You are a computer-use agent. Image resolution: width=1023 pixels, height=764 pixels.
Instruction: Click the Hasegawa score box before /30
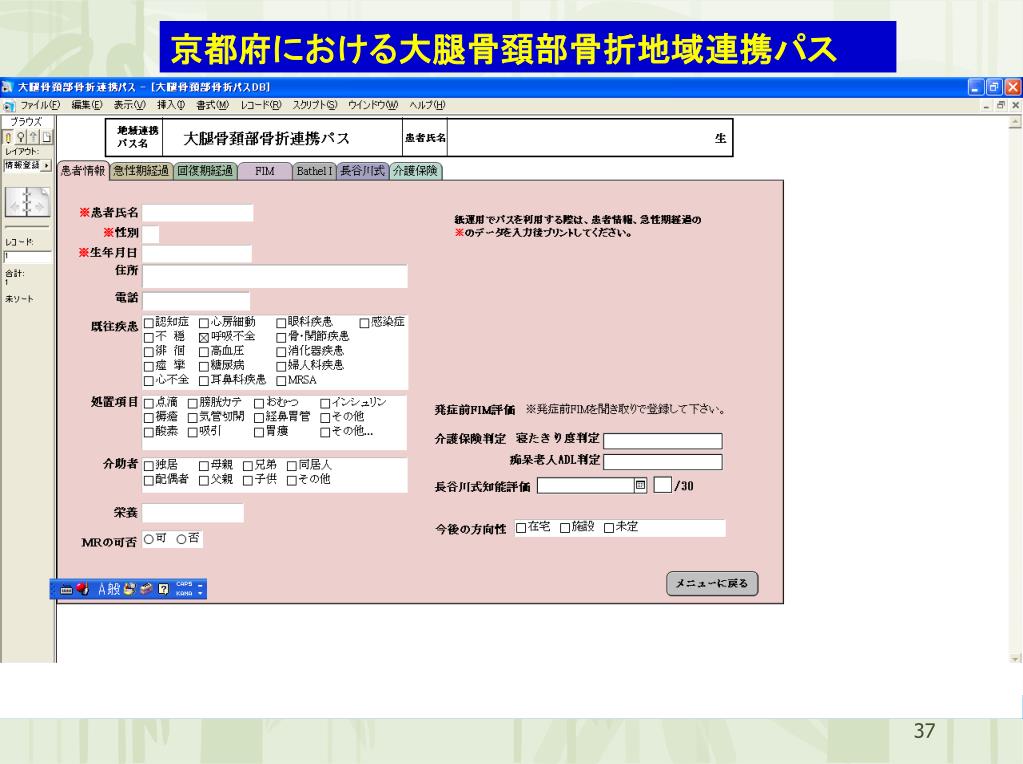pos(662,485)
